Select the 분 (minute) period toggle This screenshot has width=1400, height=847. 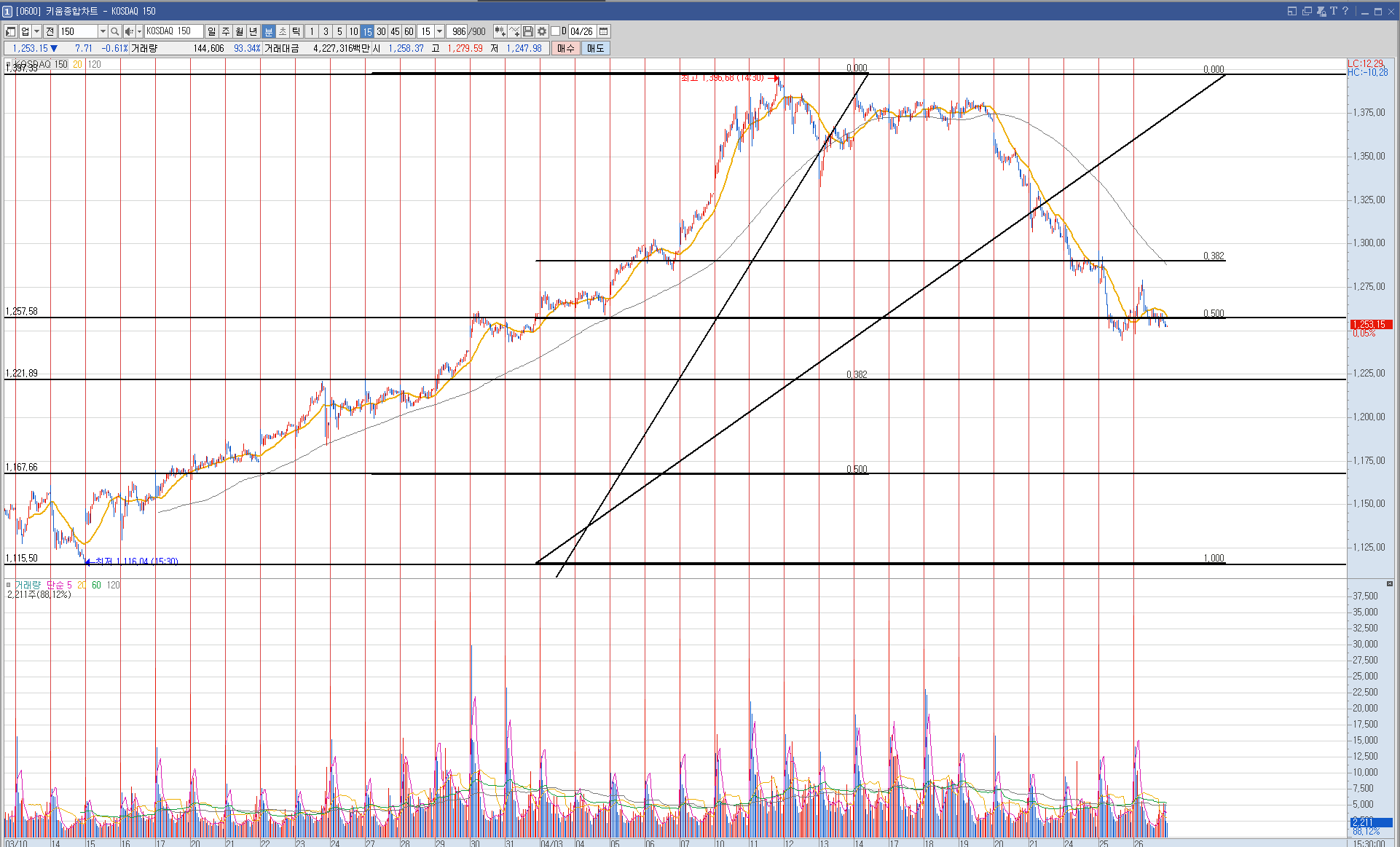[268, 31]
